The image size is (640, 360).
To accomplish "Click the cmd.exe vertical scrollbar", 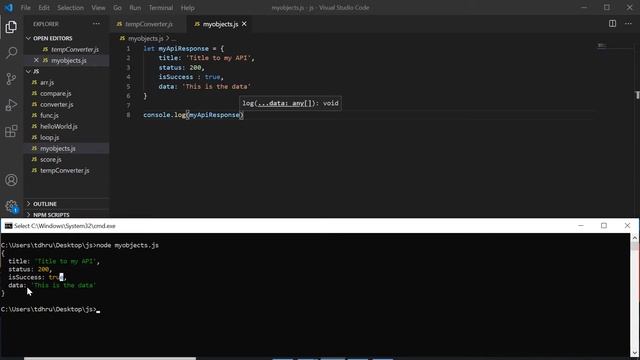I will [x=635, y=296].
